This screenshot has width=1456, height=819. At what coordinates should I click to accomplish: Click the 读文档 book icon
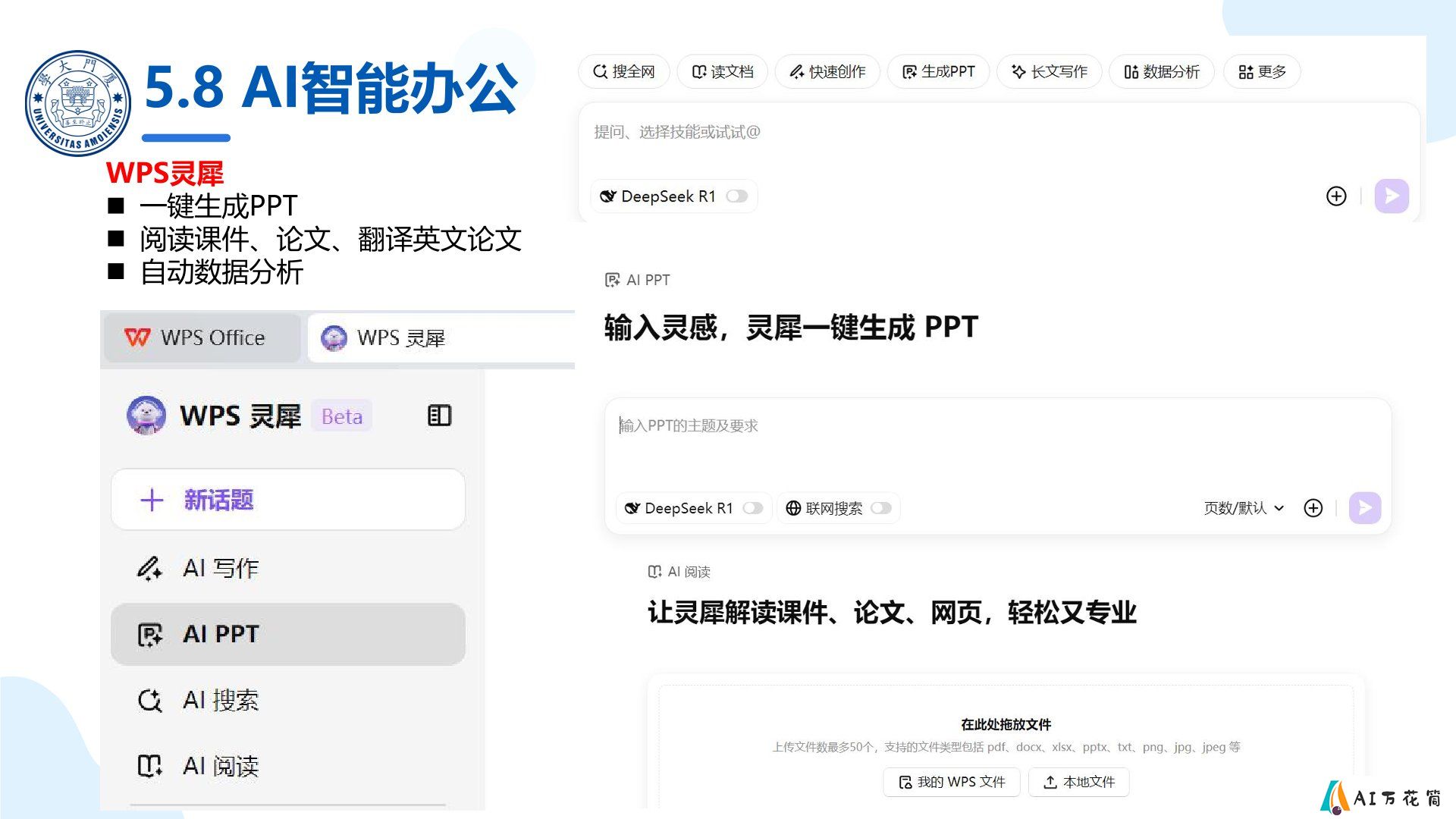click(x=700, y=71)
